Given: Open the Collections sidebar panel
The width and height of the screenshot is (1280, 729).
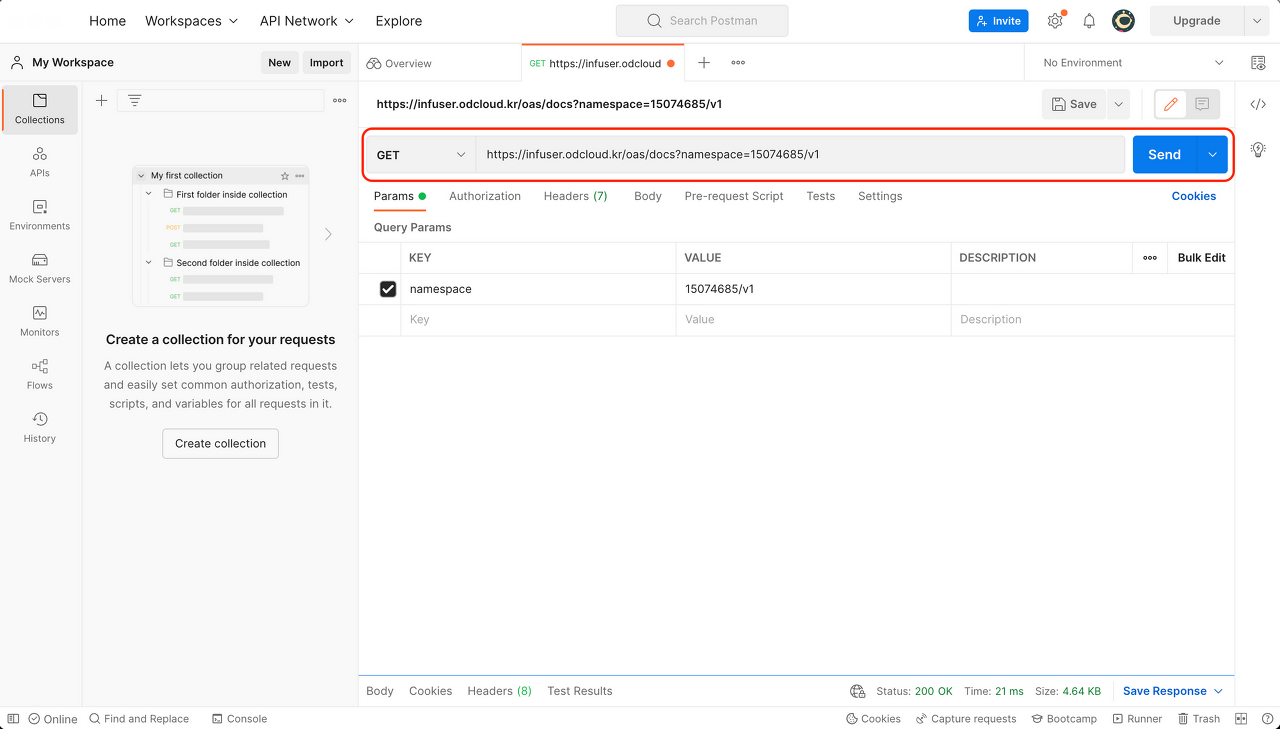Looking at the screenshot, I should coord(40,110).
